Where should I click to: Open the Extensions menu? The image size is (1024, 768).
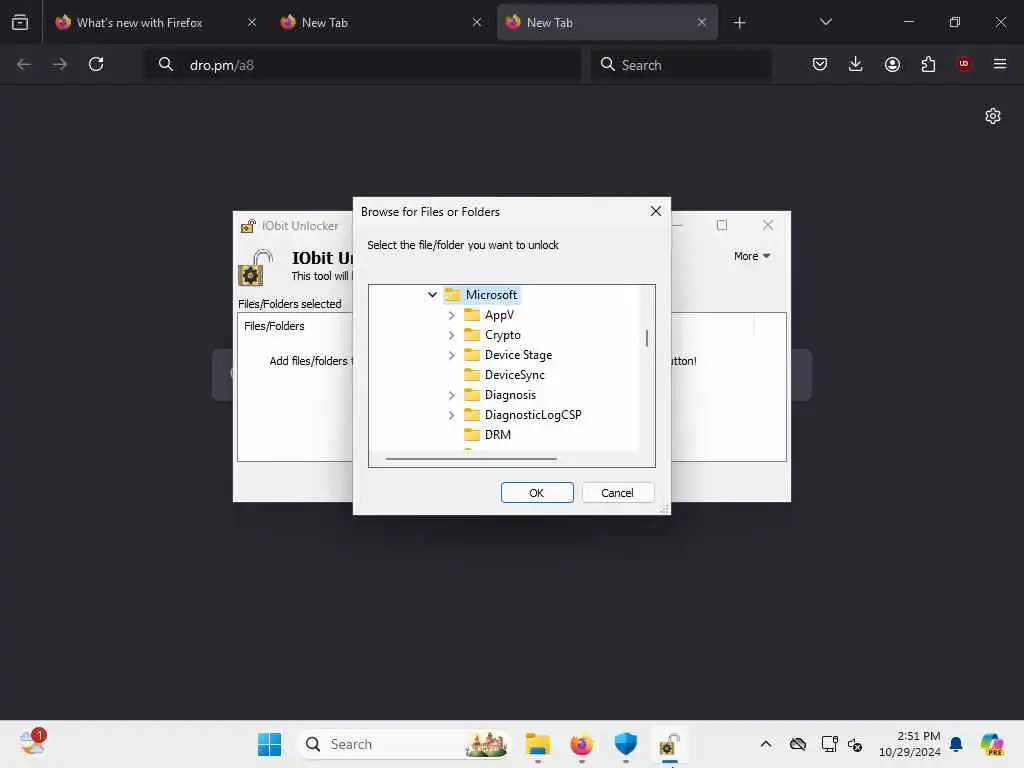(928, 64)
